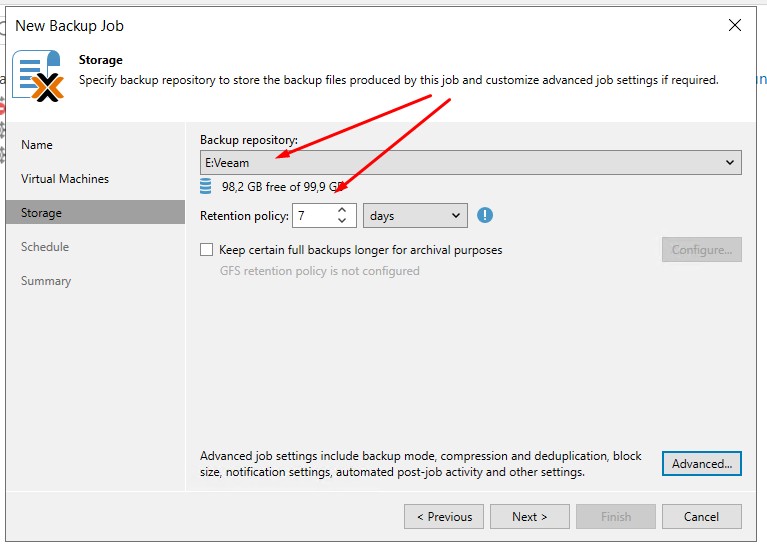
Task: Open Advanced job settings
Action: 701,464
